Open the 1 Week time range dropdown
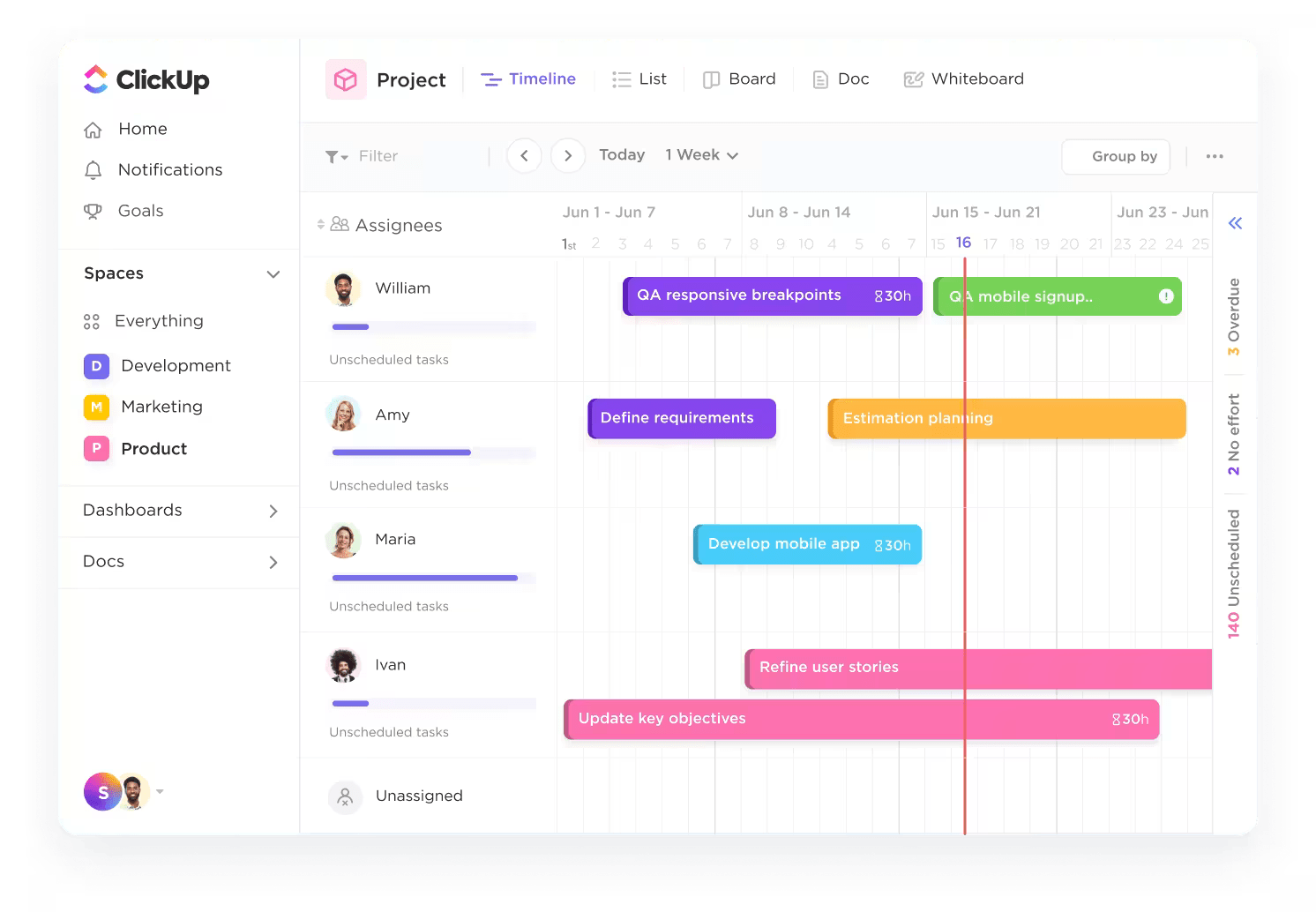Image resolution: width=1316 pixels, height=912 pixels. tap(701, 154)
